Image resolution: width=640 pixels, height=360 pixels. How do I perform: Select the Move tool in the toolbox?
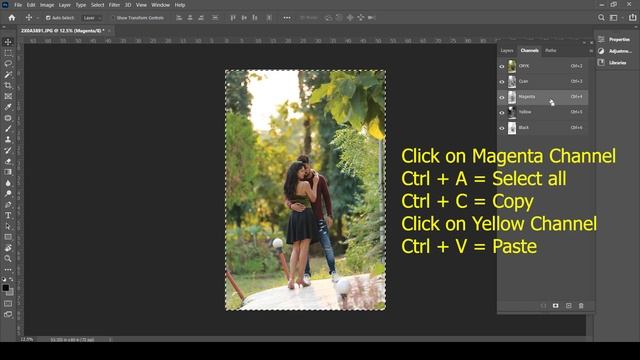coord(8,42)
